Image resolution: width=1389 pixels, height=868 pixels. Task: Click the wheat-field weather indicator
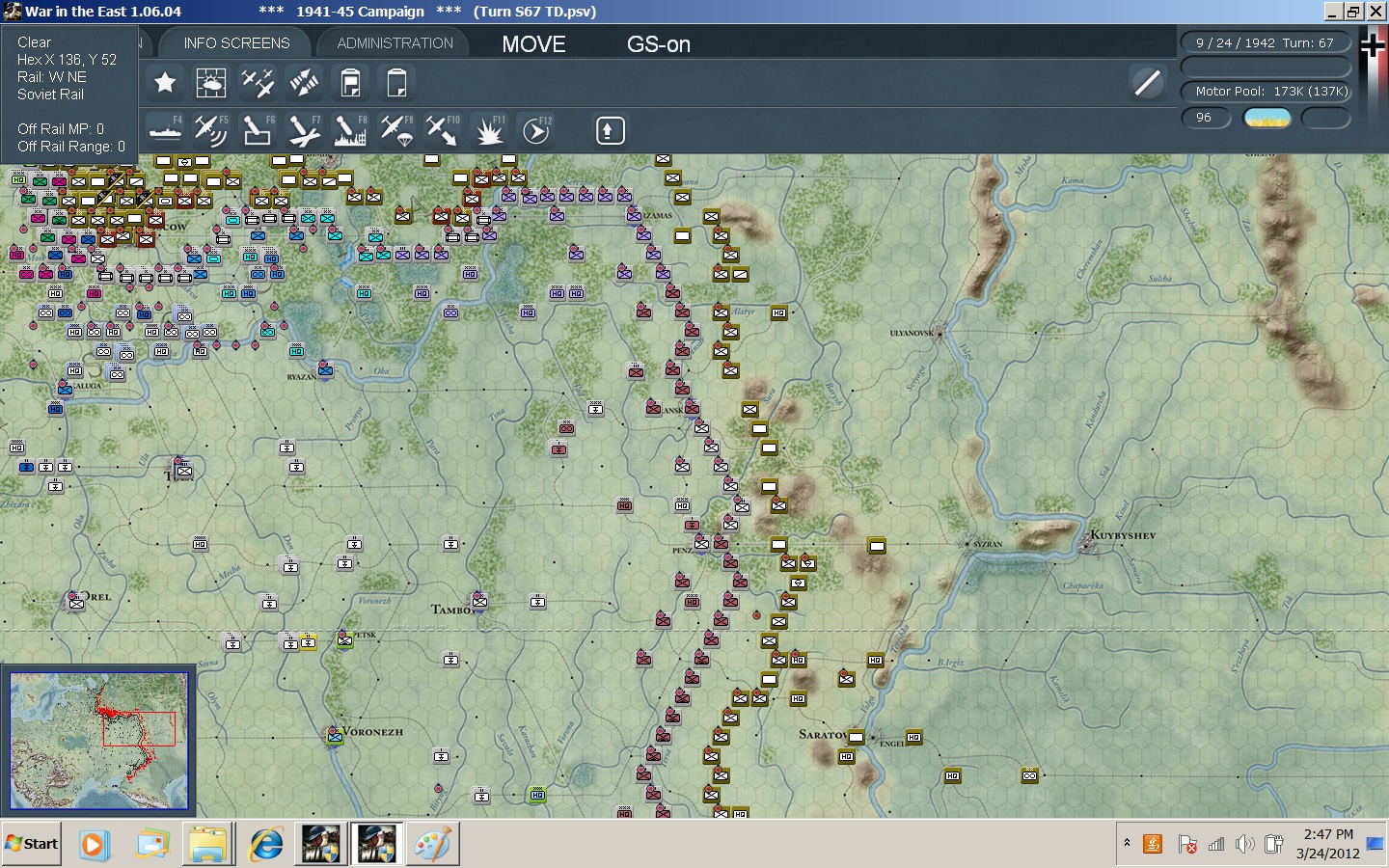[1266, 118]
